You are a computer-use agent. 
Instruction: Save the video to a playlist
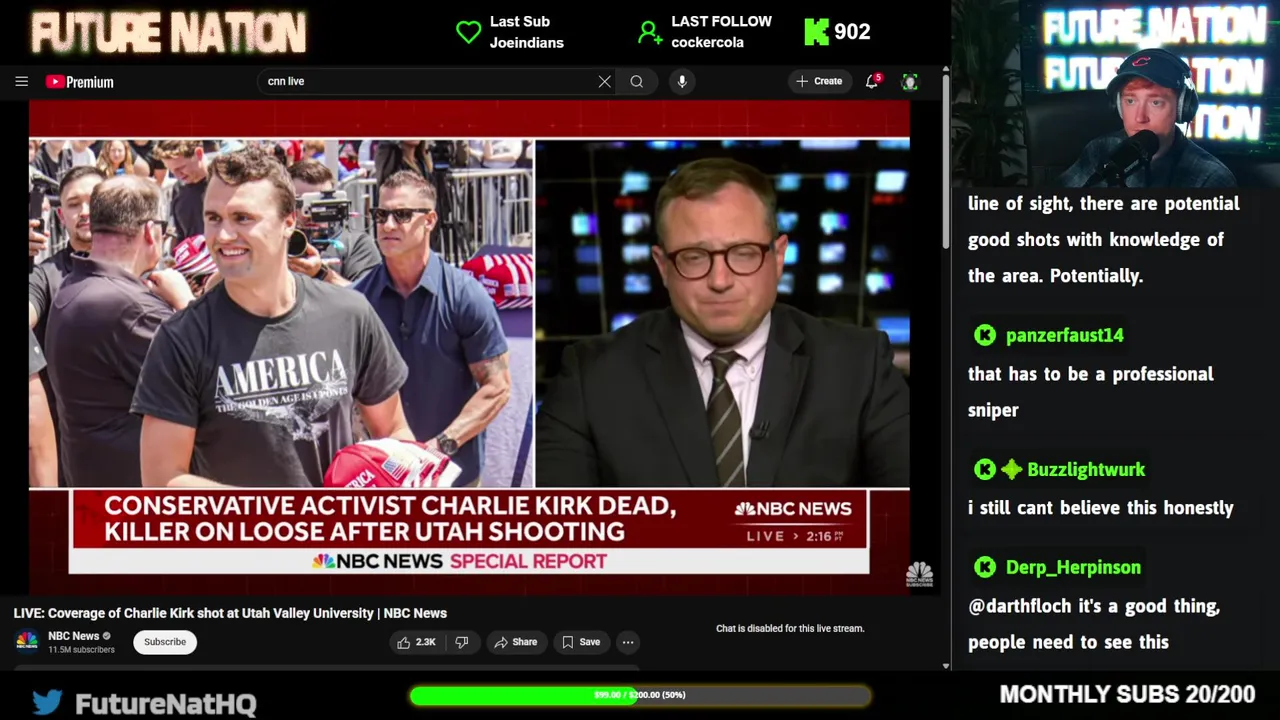point(581,642)
